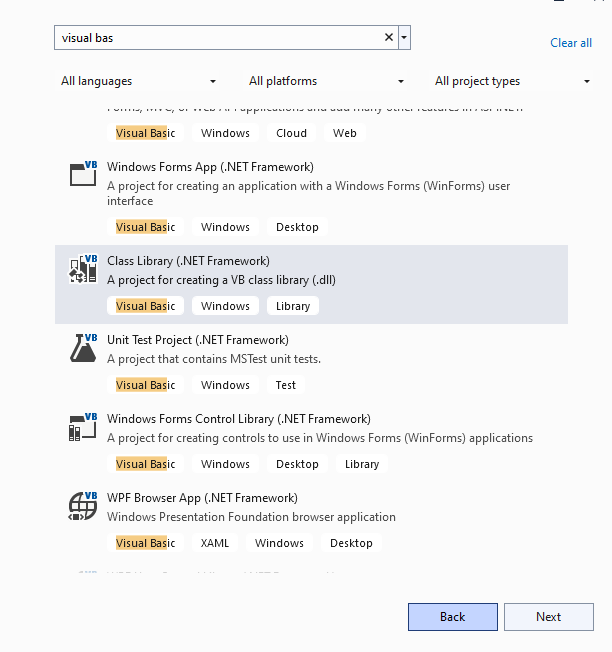The height and width of the screenshot is (652, 612).
Task: Click the Unit Test Project flask icon
Action: [x=83, y=348]
